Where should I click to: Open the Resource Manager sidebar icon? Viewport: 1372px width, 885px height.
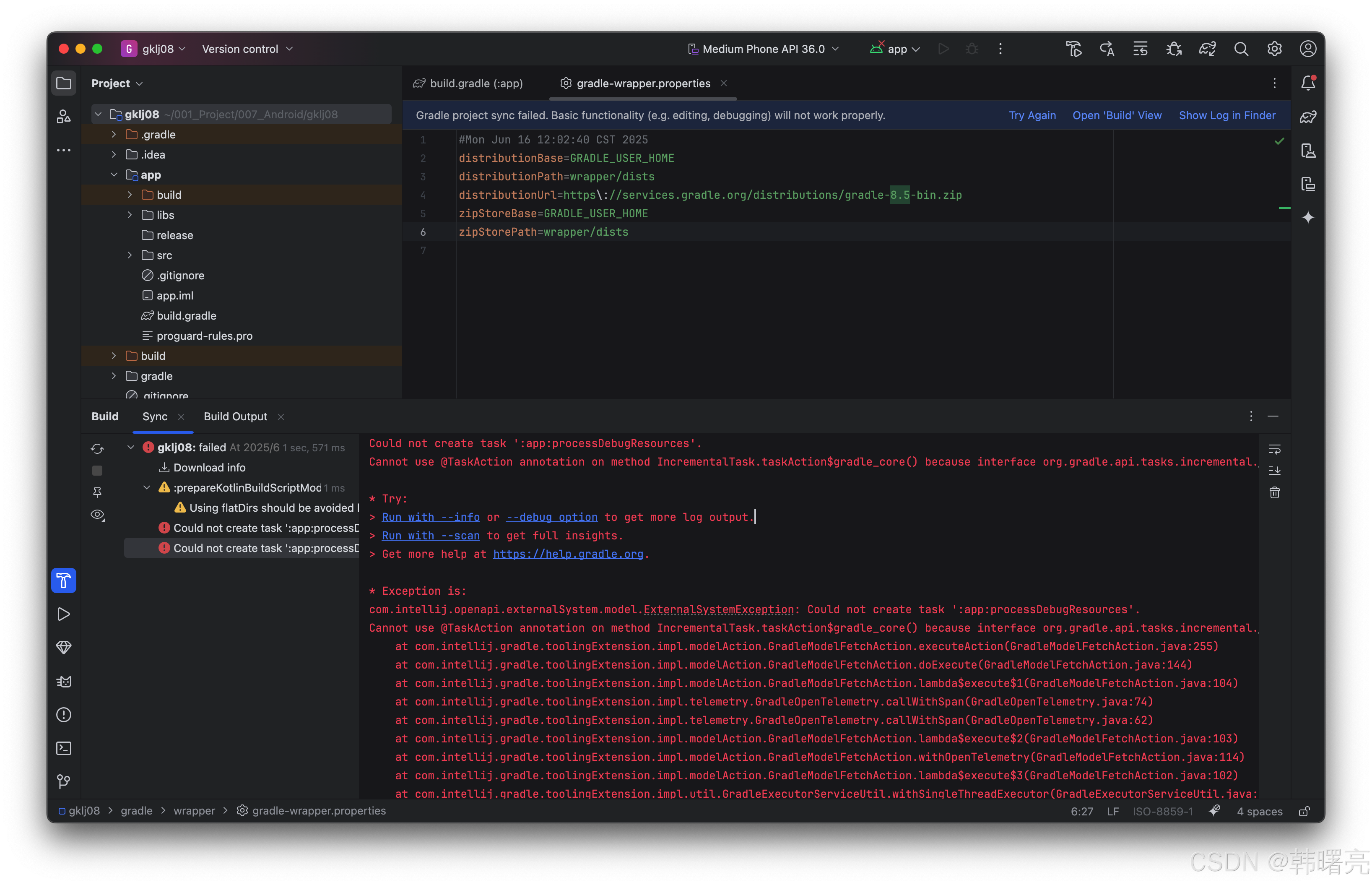[x=64, y=117]
